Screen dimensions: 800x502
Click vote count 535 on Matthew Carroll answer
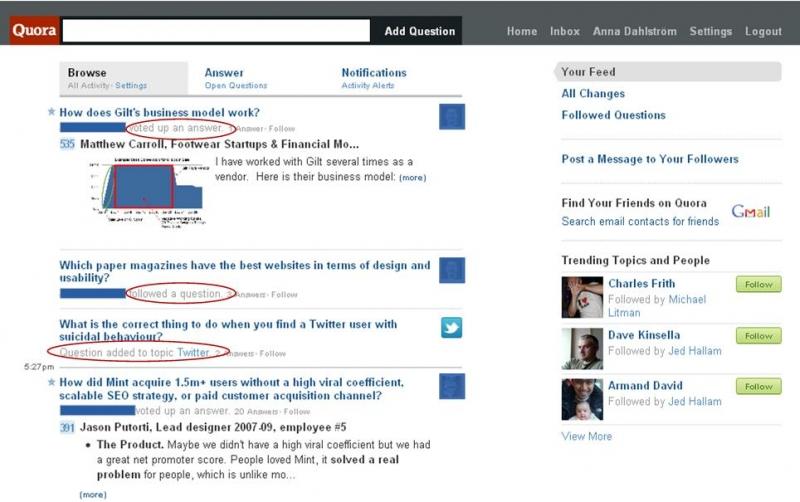[67, 144]
